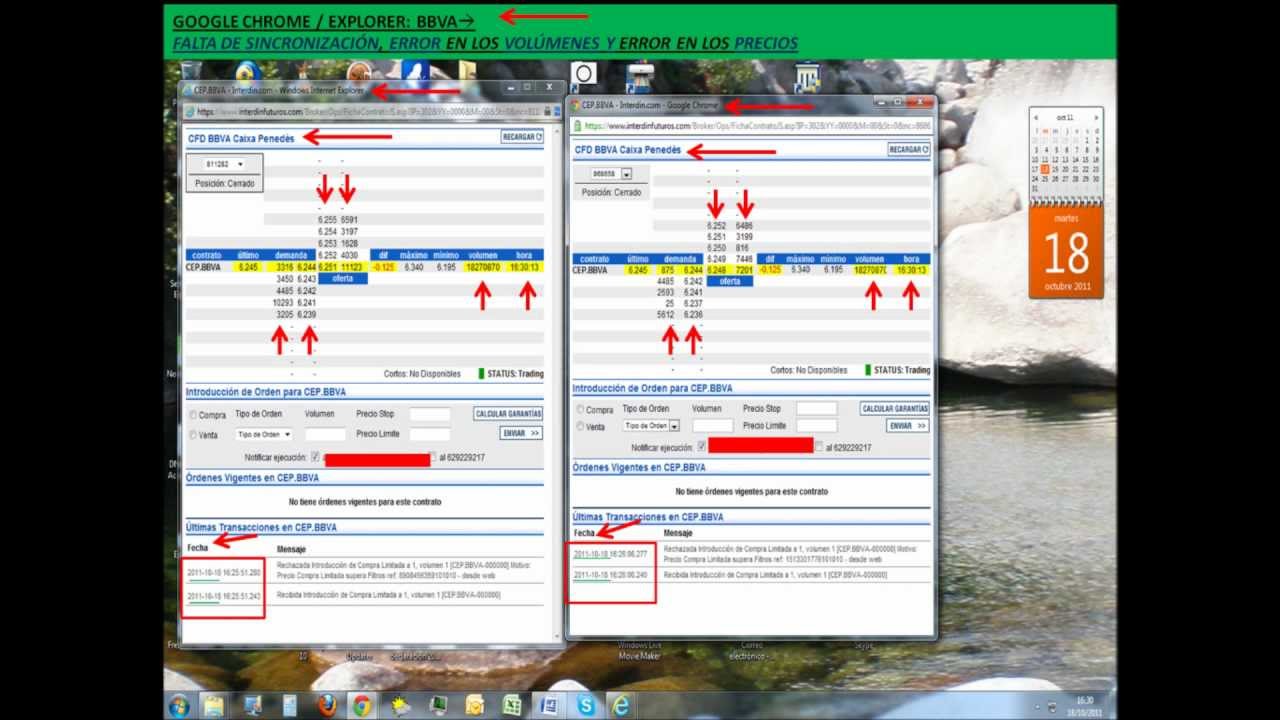The image size is (1280, 720).
Task: Go to next month on calendar gadget
Action: 1097,117
